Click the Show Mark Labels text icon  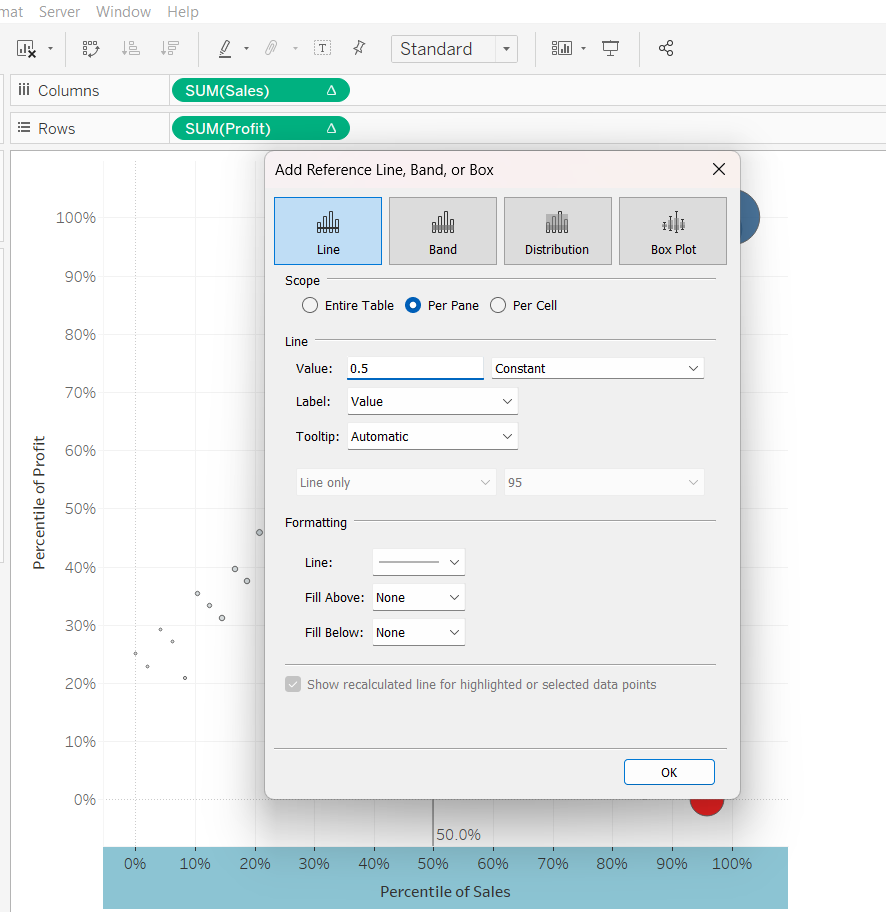coord(322,48)
